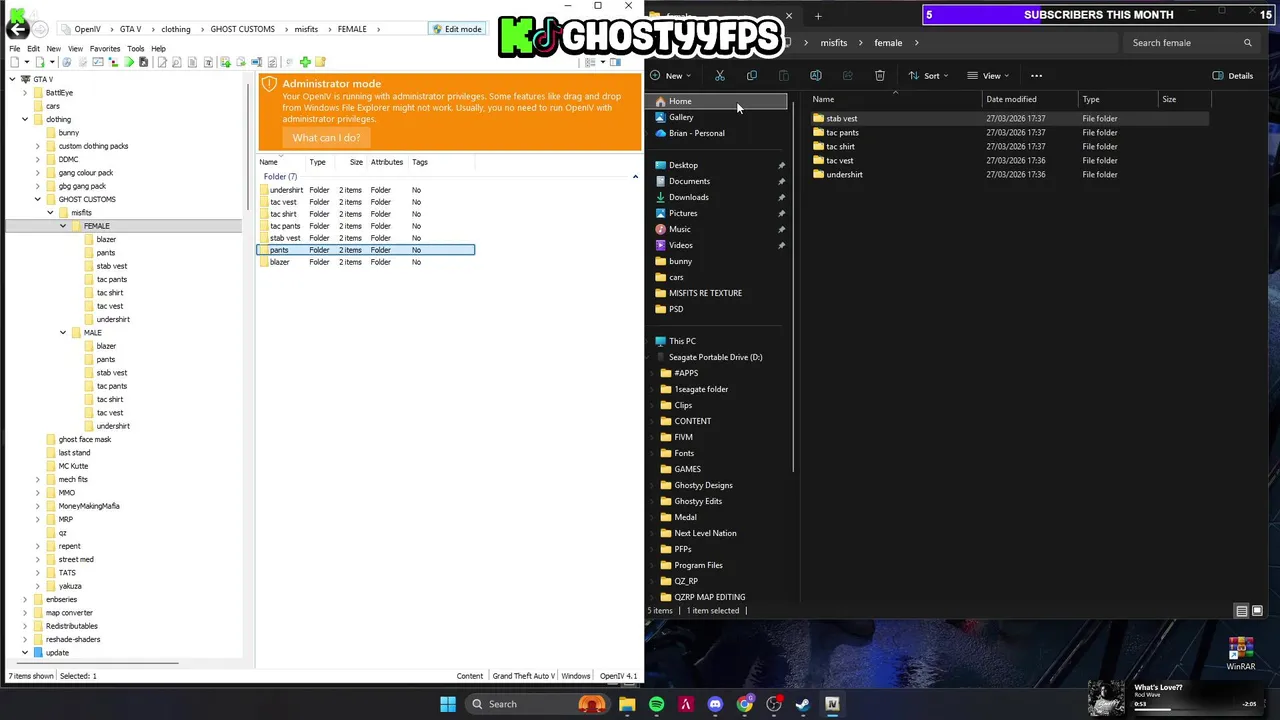This screenshot has height=720, width=1280.
Task: Expand the custom clothing packs node
Action: coord(38,146)
